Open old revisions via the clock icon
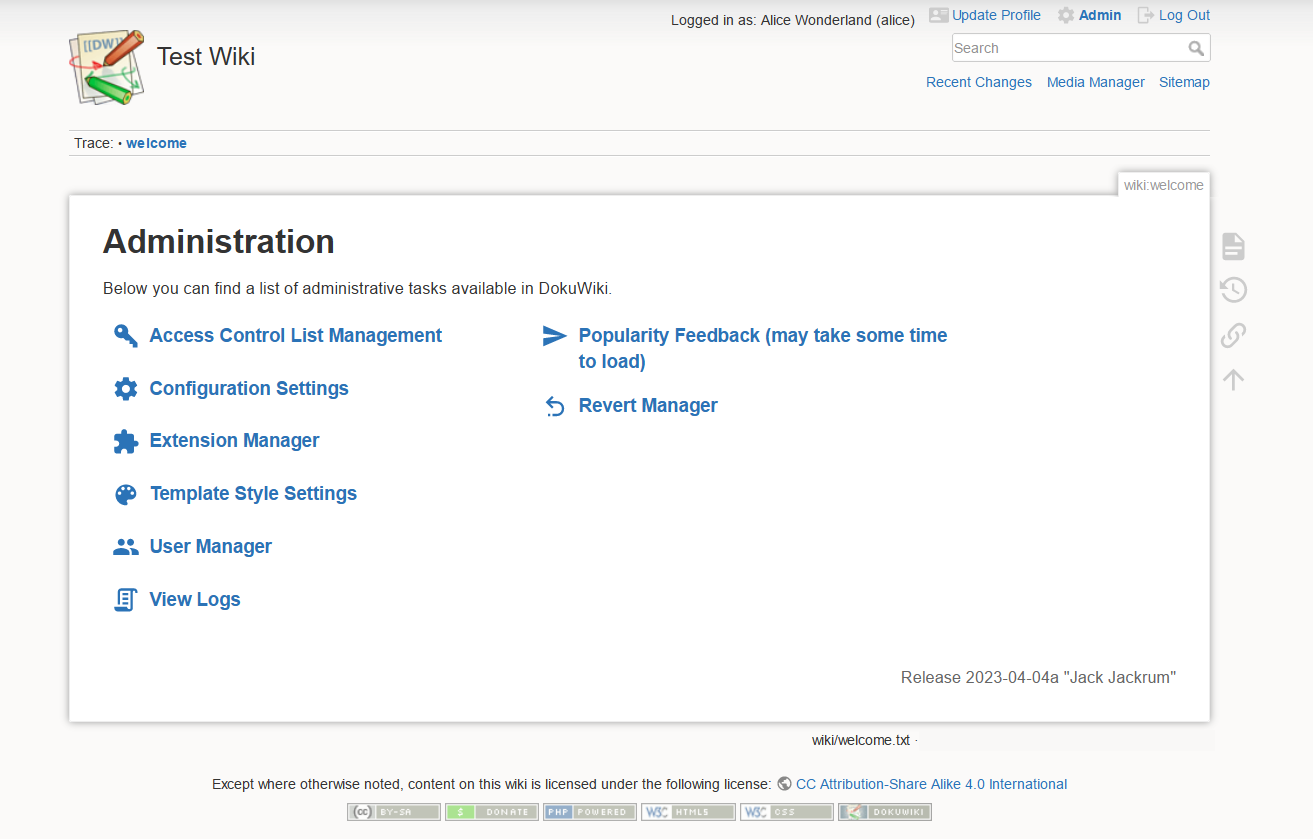The width and height of the screenshot is (1313, 839). click(x=1233, y=290)
